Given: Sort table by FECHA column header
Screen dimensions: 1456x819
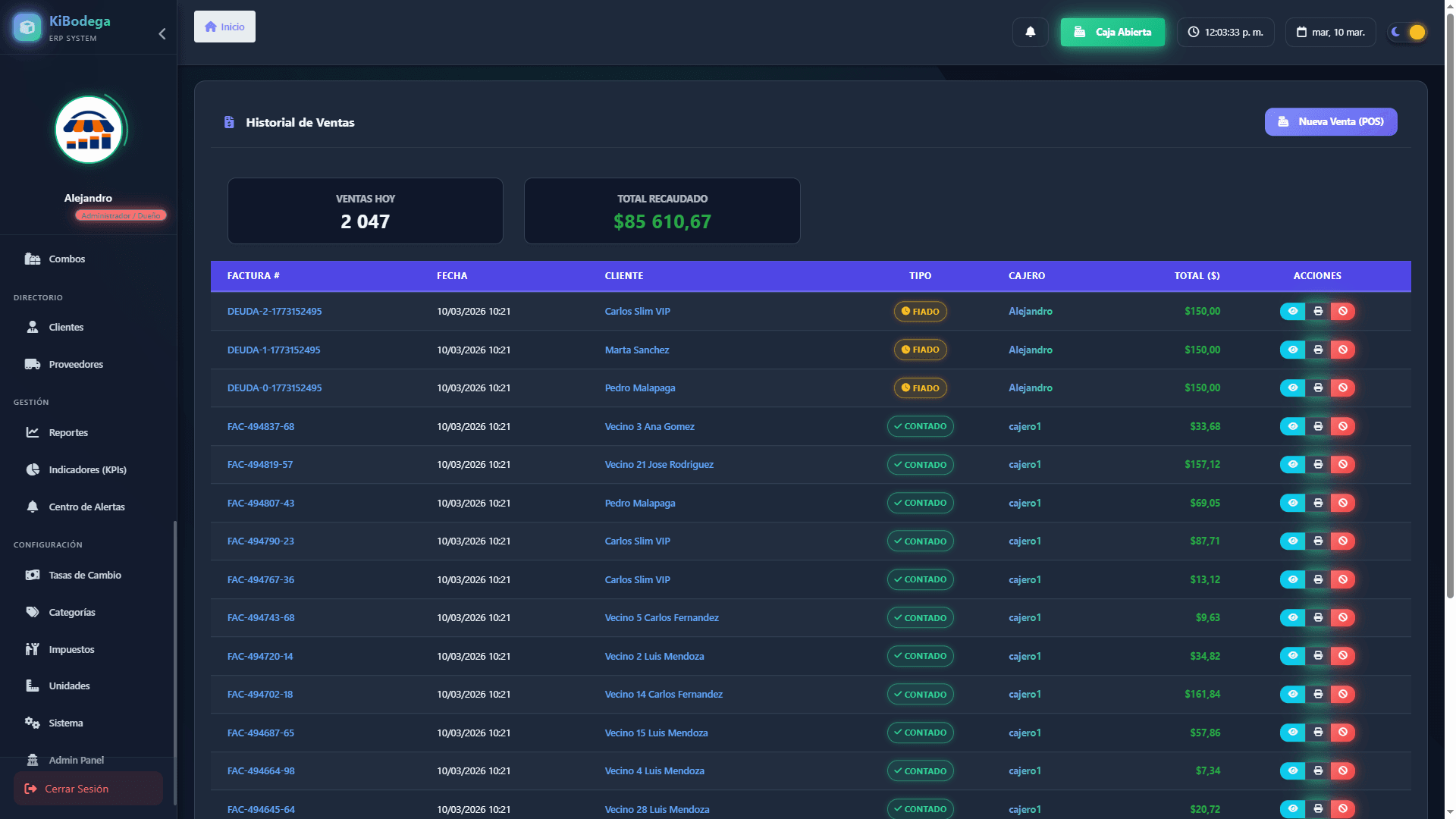Looking at the screenshot, I should (x=452, y=276).
